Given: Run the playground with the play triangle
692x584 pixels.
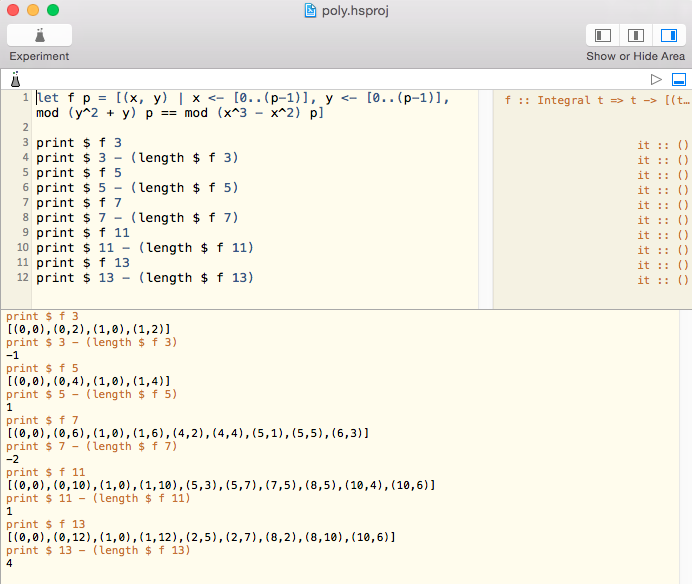Looking at the screenshot, I should pos(656,79).
